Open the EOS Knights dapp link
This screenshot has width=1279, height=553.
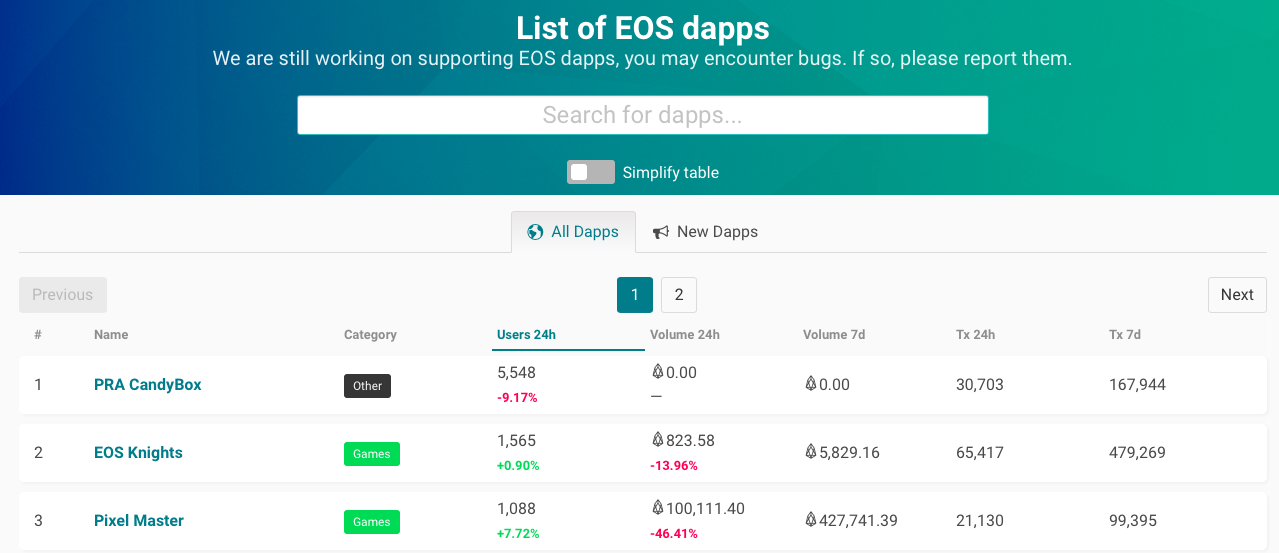[138, 453]
